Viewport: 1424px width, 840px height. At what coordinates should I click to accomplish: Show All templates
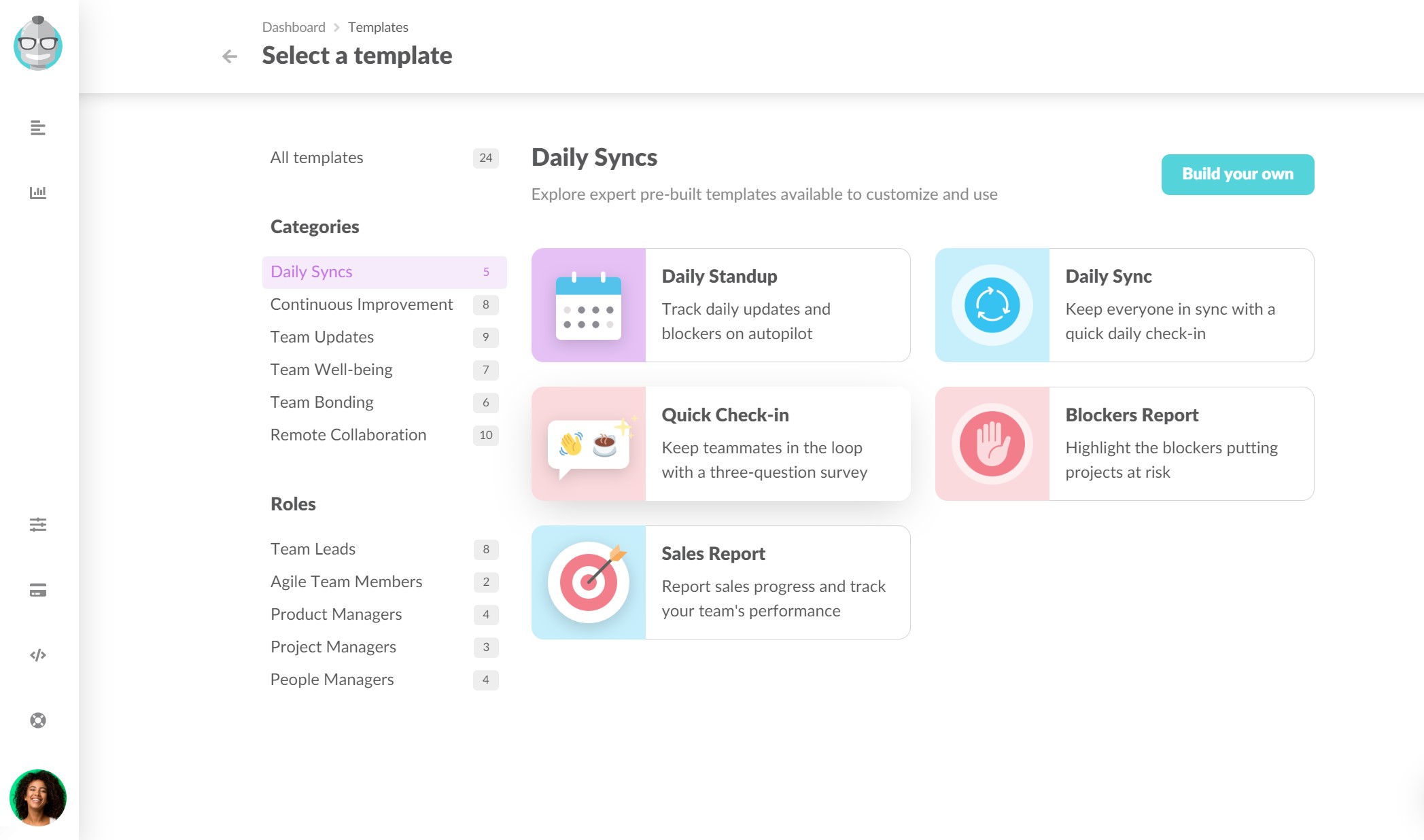(316, 157)
